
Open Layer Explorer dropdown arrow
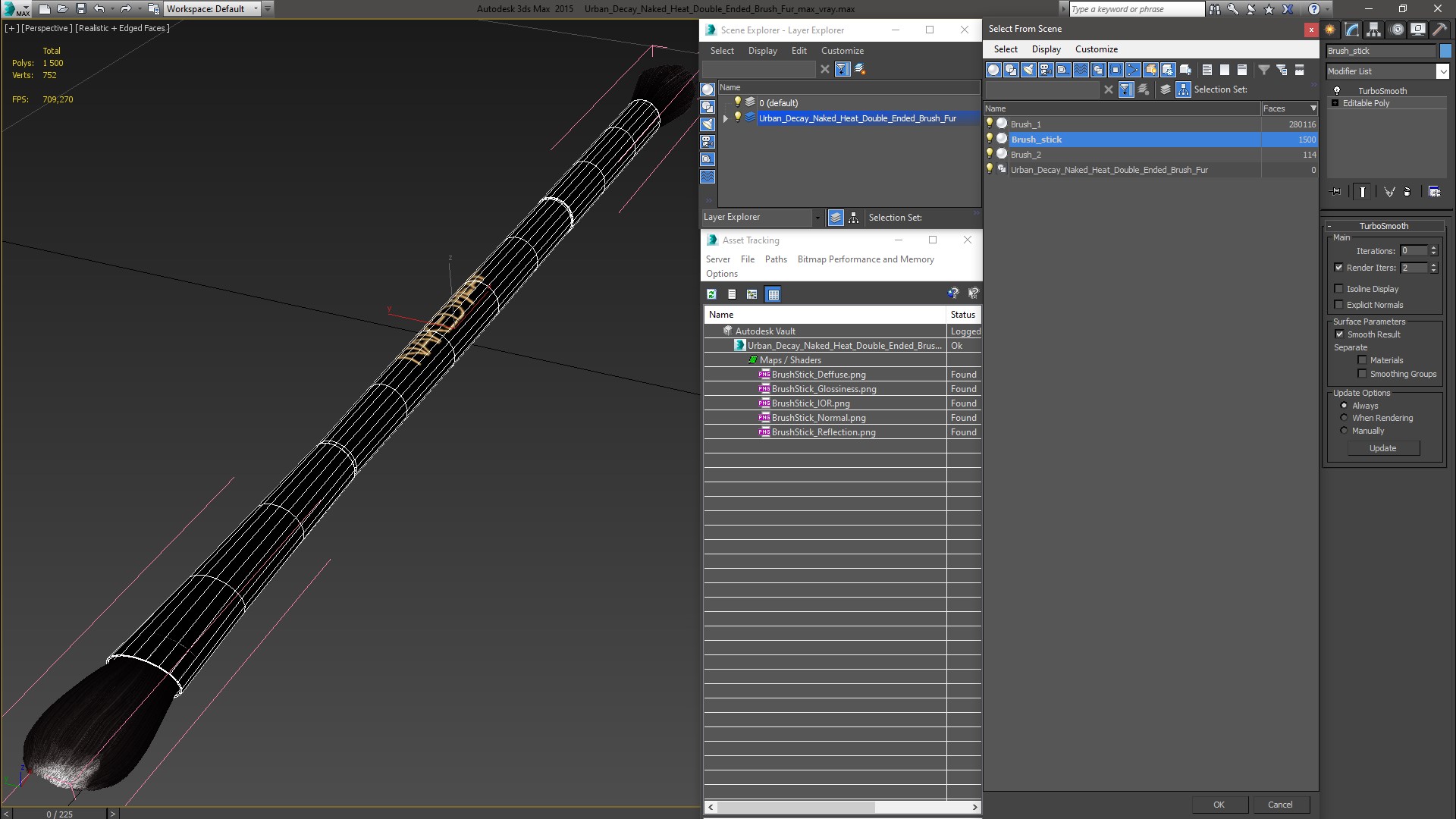click(817, 218)
